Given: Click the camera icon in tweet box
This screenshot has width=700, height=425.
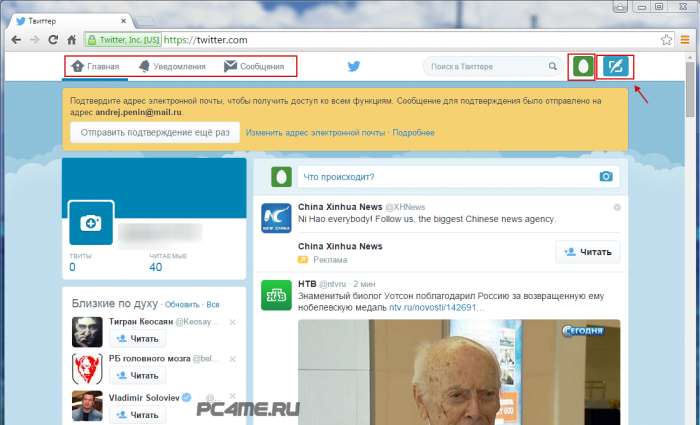Looking at the screenshot, I should 605,177.
